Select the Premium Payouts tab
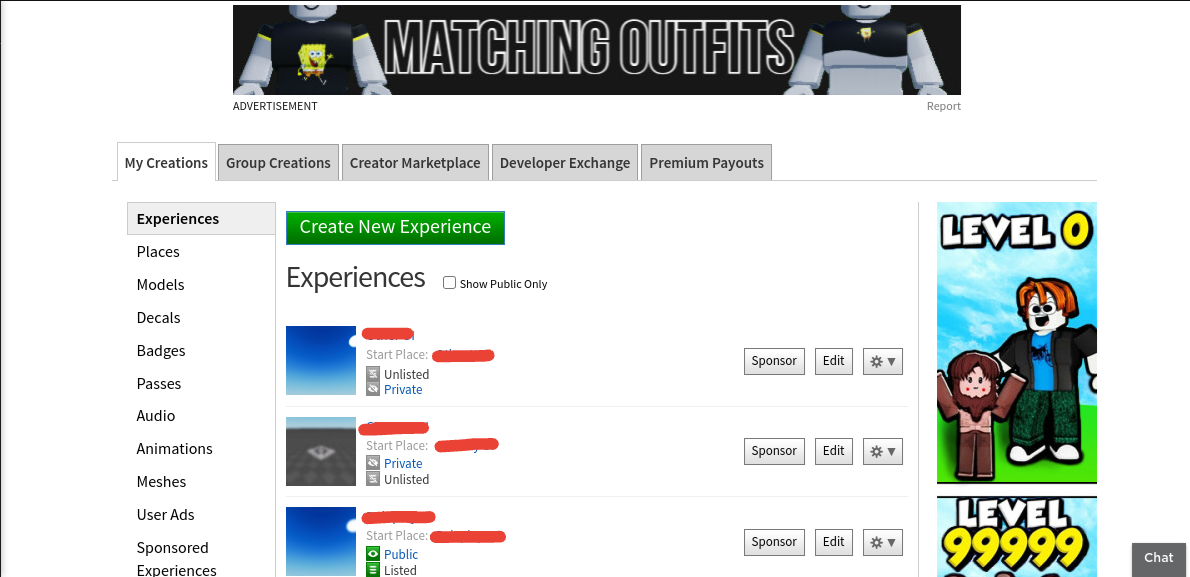Image resolution: width=1190 pixels, height=577 pixels. pos(707,162)
